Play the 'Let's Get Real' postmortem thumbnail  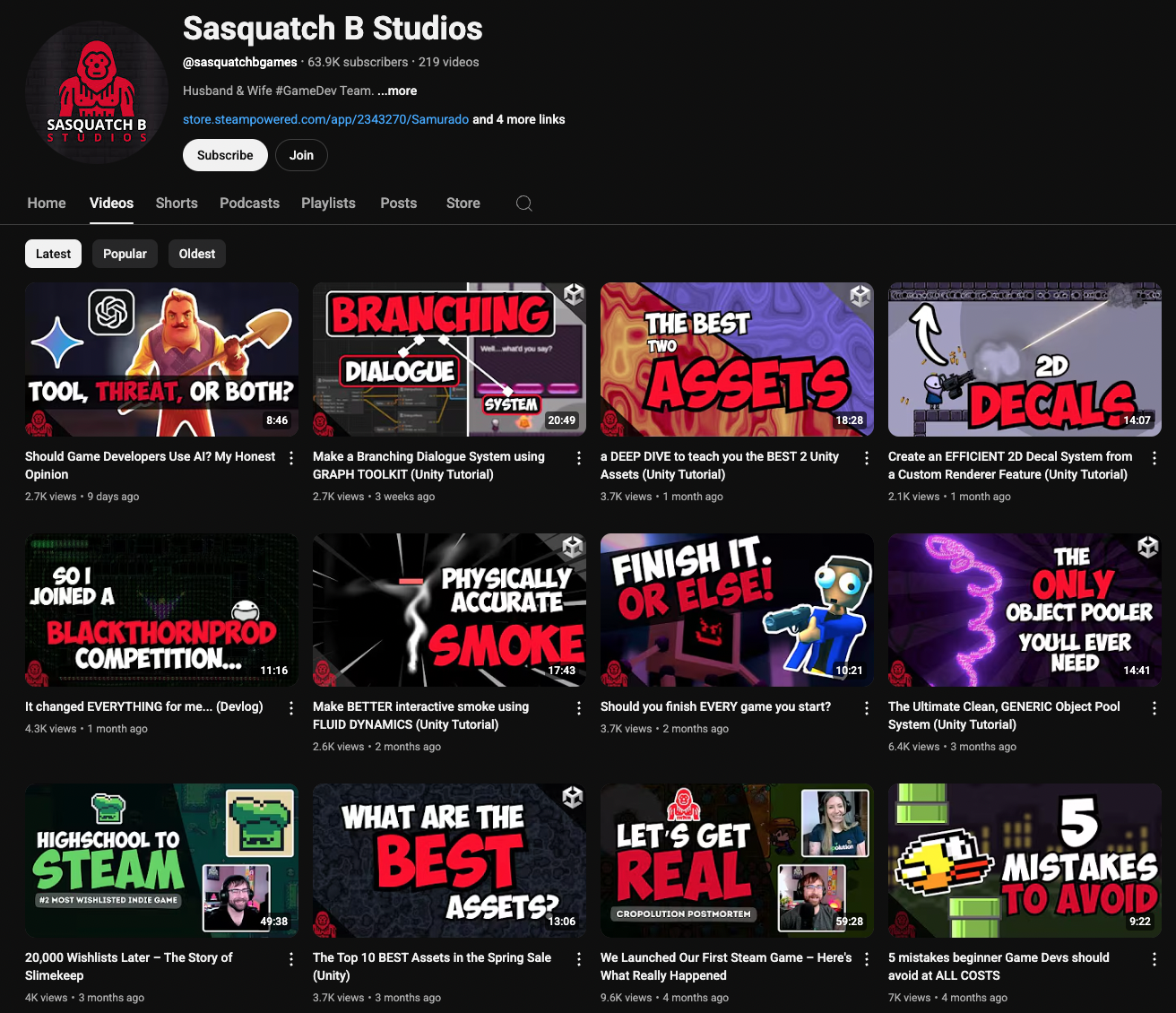click(737, 861)
